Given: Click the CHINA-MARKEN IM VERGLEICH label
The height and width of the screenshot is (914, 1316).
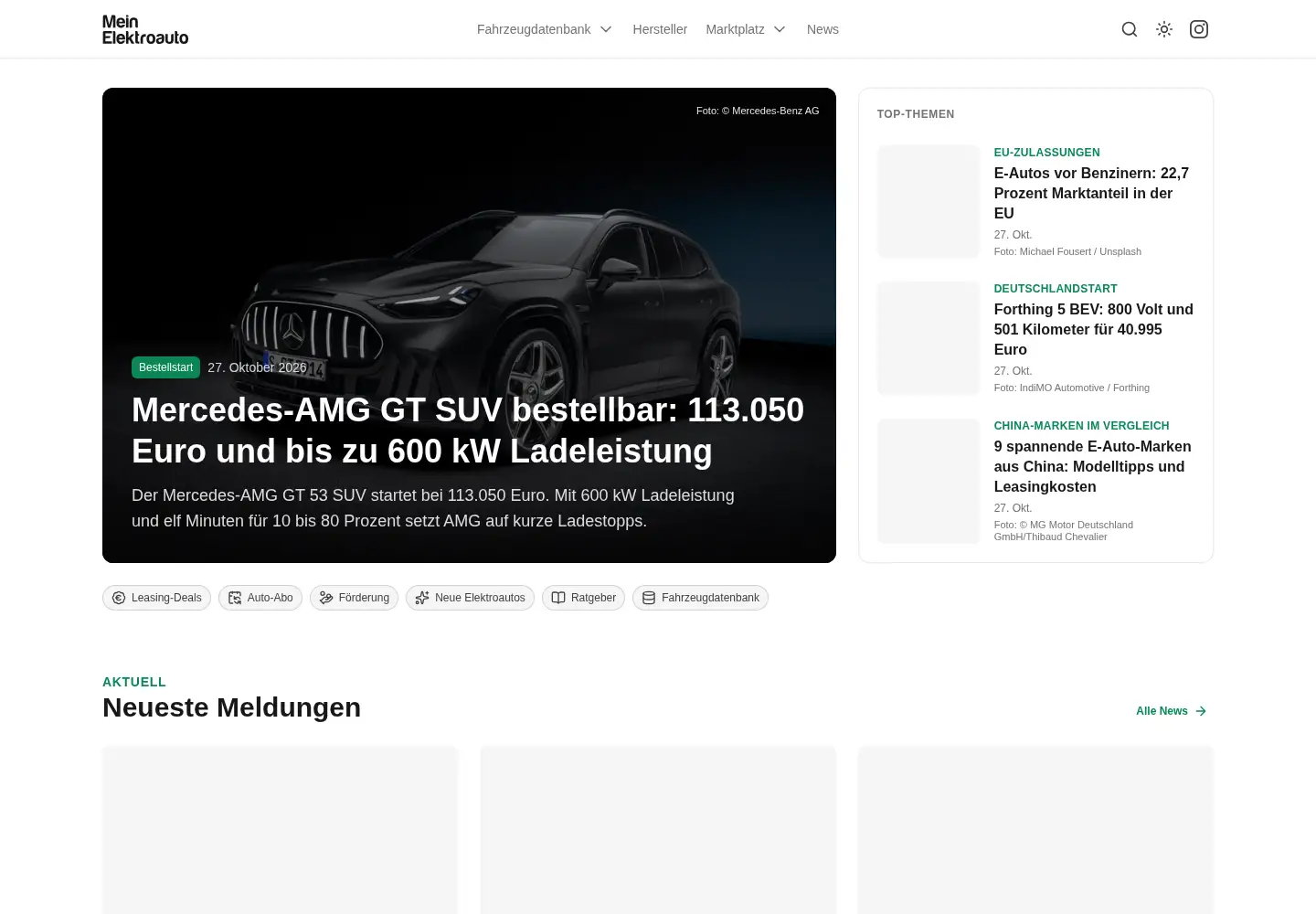Looking at the screenshot, I should 1081,426.
